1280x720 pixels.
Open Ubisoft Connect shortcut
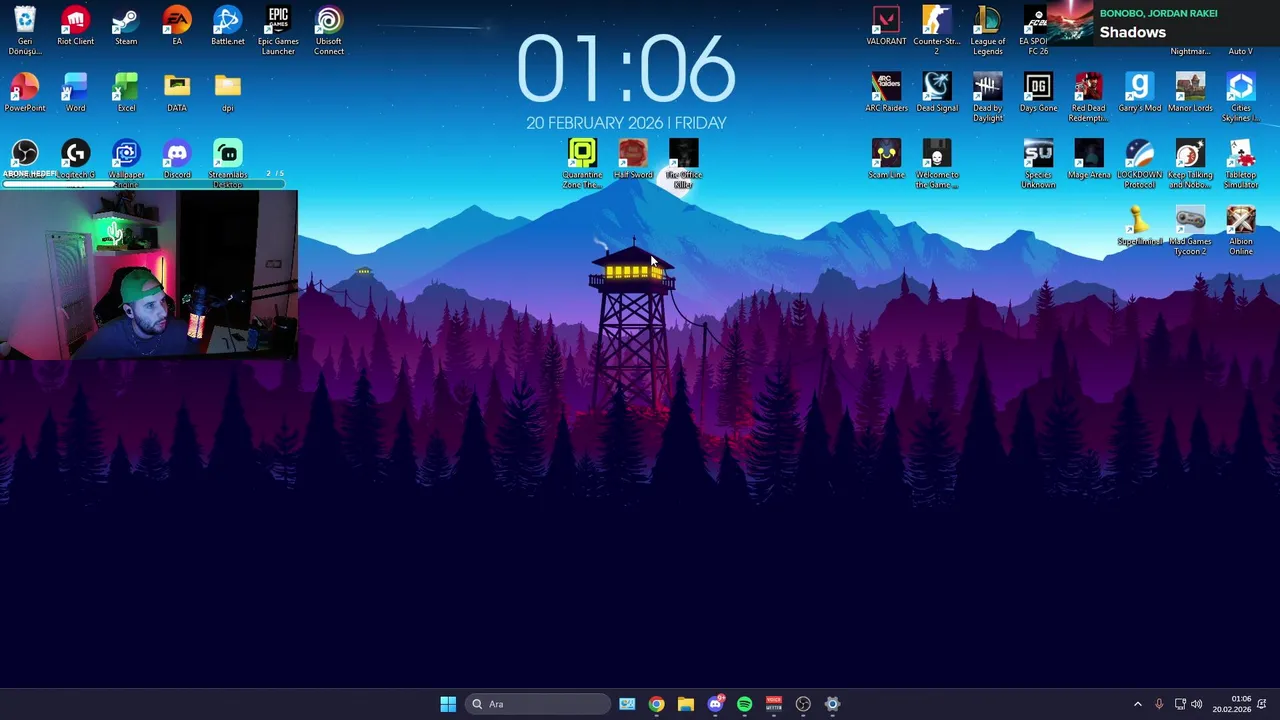tap(329, 30)
